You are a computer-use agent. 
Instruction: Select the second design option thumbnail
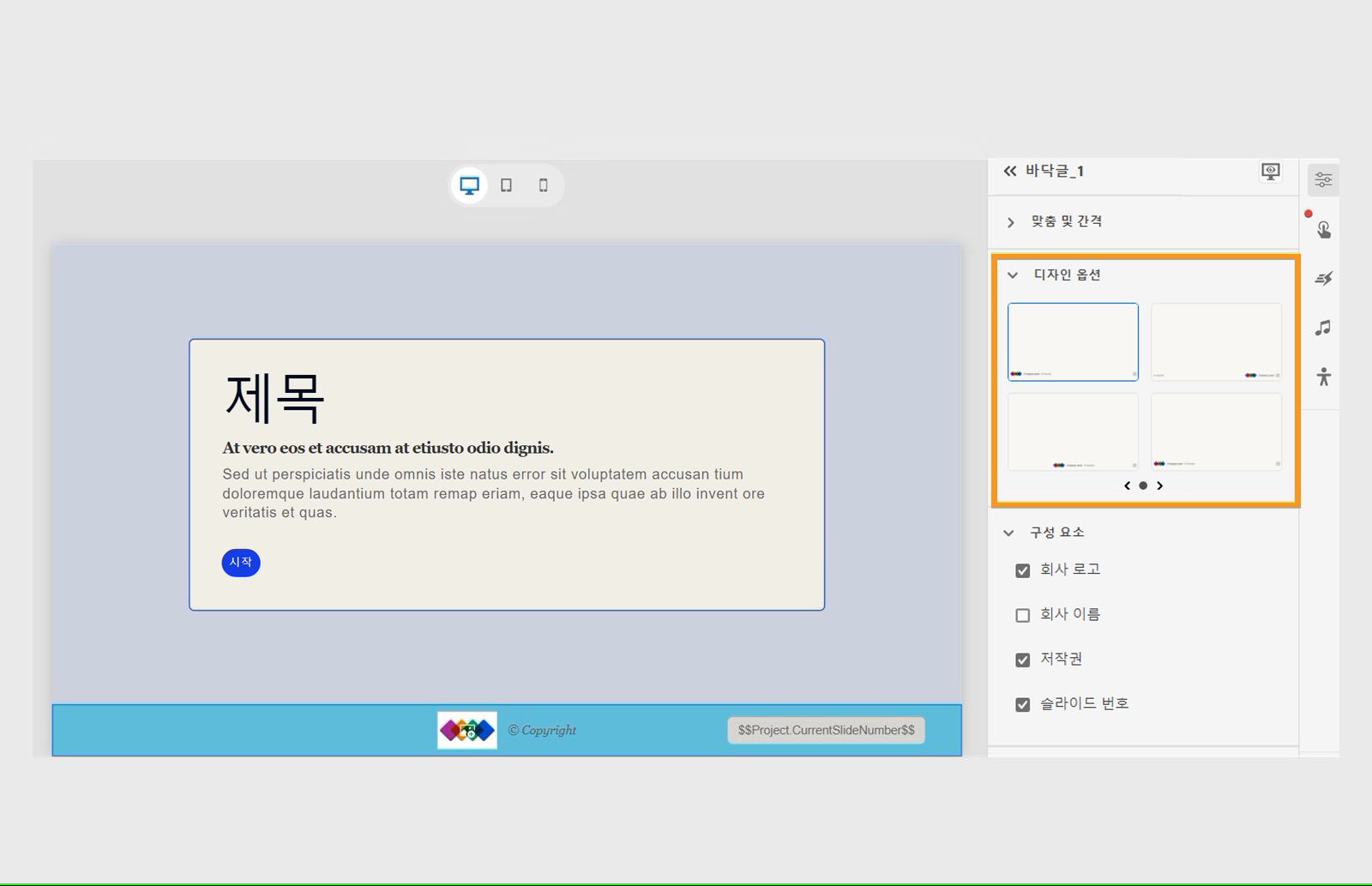[x=1216, y=341]
